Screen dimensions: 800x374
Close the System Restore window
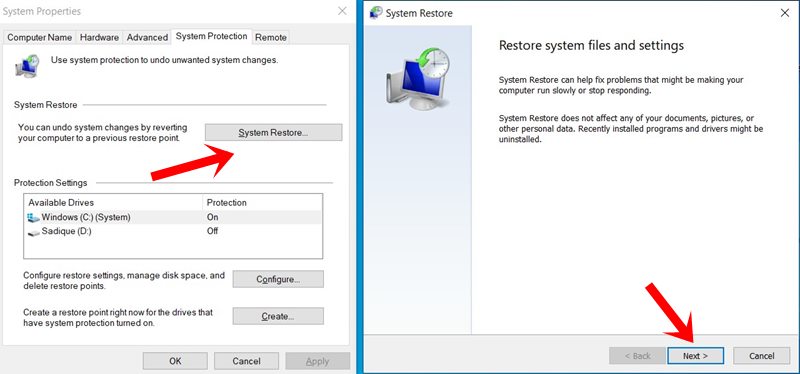(x=785, y=13)
